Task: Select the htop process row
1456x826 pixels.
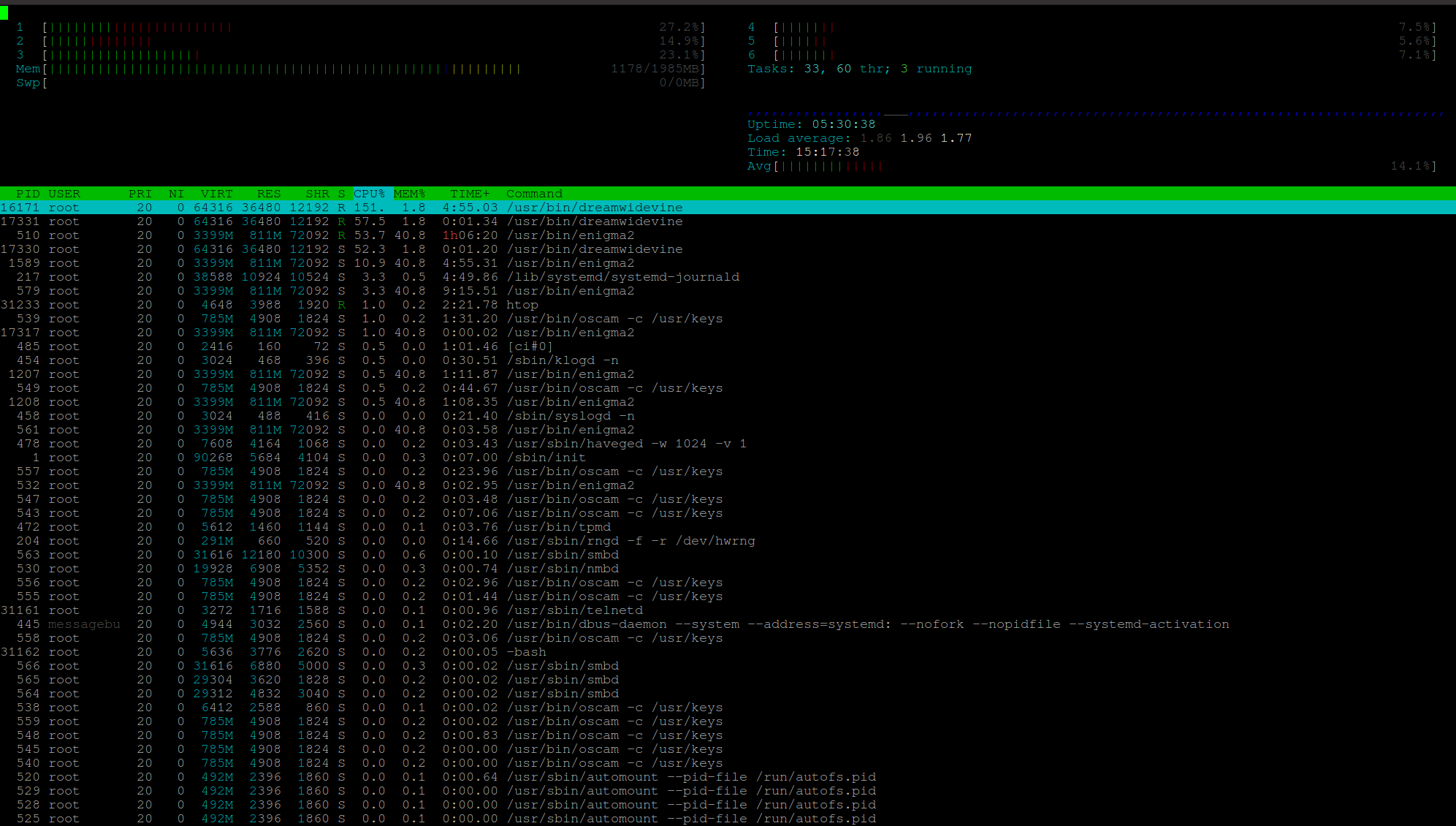Action: click(522, 305)
